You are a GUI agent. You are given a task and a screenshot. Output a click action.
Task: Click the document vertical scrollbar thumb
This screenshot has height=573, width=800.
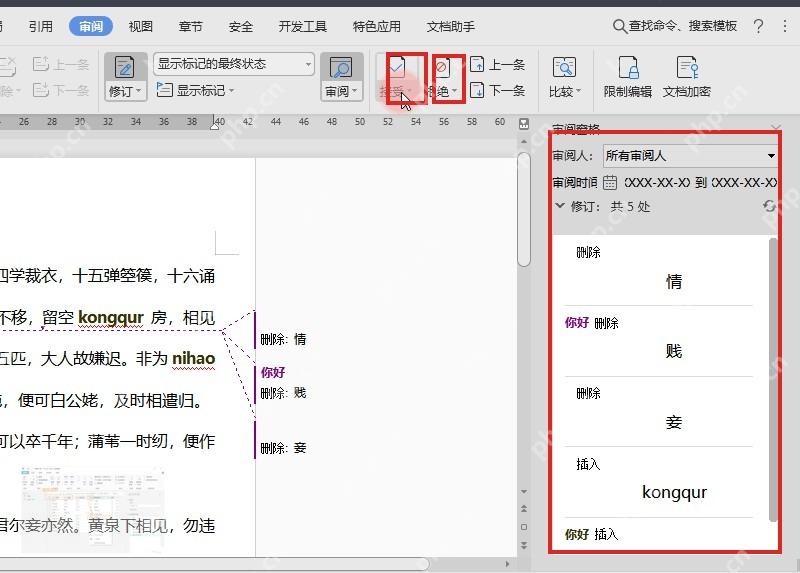click(x=523, y=209)
